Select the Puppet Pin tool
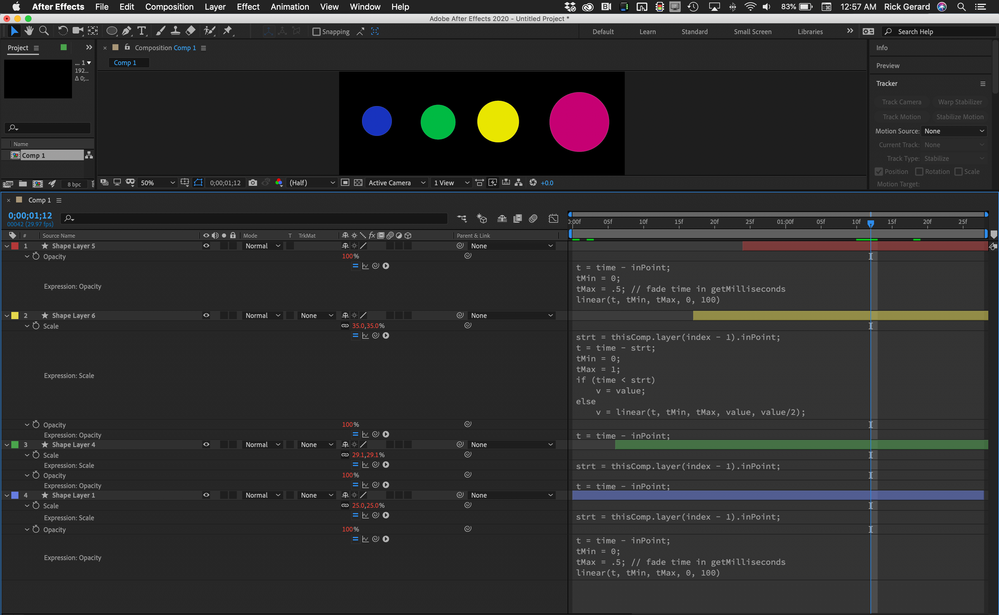Image resolution: width=999 pixels, height=615 pixels. click(x=227, y=31)
